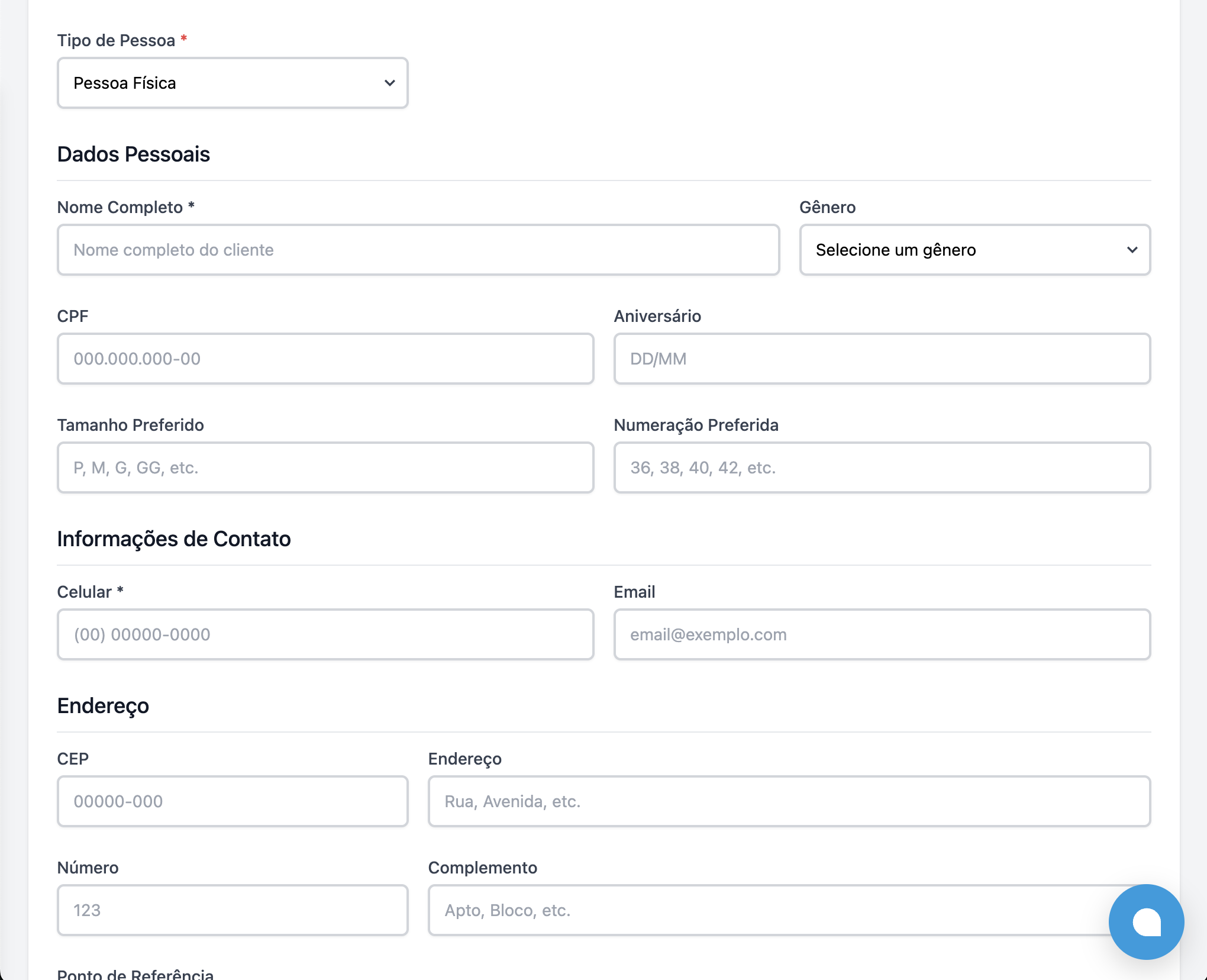Click the Dados Pessoais section heading

pyautogui.click(x=134, y=154)
